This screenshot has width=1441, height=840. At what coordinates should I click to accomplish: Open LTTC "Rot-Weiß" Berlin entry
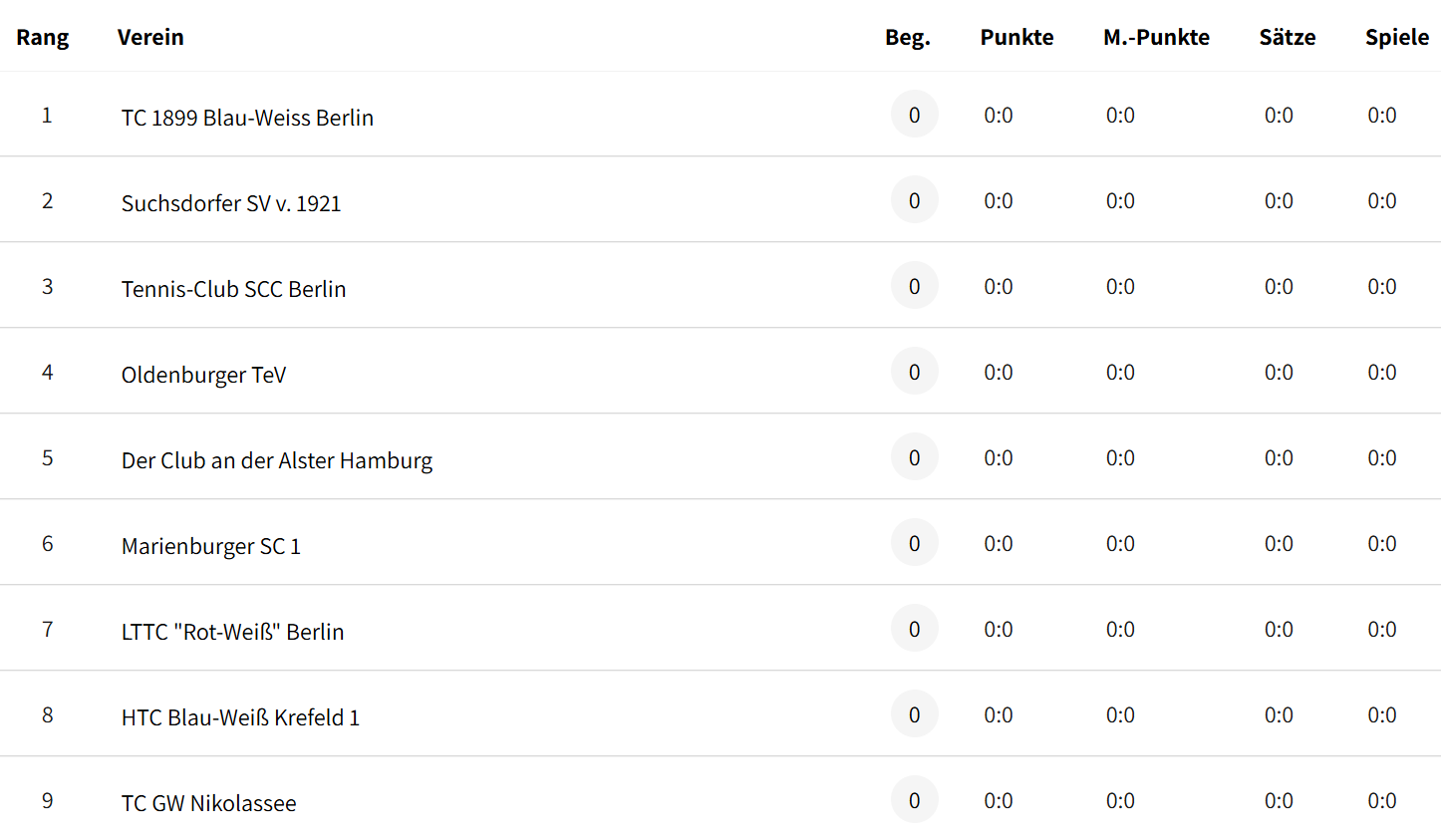pos(232,632)
